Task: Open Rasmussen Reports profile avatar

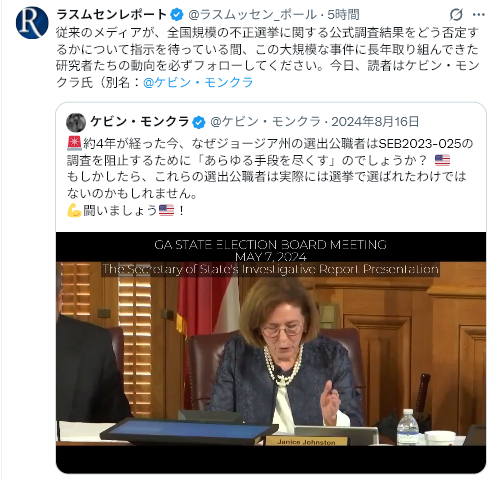Action: point(32,23)
